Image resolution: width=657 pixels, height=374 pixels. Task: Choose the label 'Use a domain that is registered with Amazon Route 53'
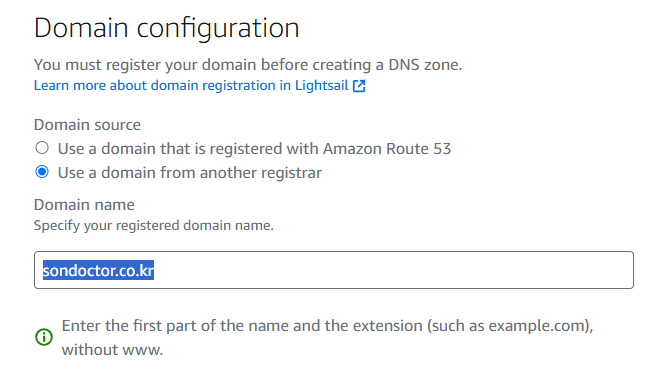[254, 149]
